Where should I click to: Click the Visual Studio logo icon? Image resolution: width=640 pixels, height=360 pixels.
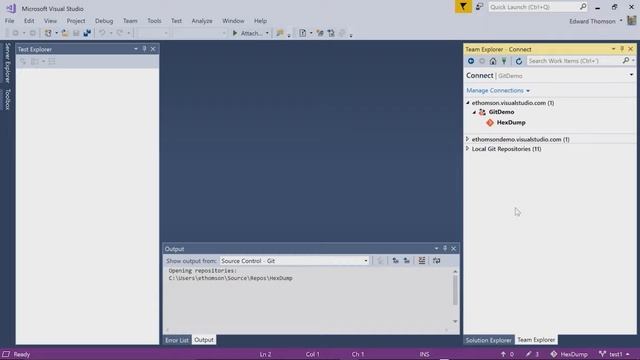[11, 8]
